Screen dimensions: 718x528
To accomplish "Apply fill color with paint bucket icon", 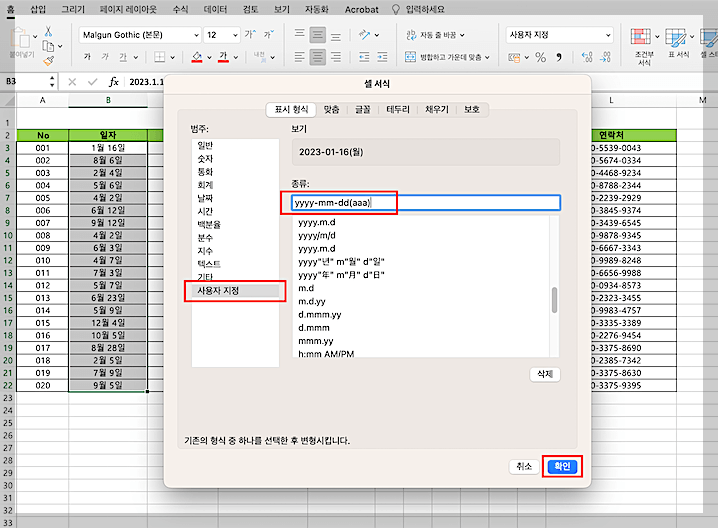I will 197,57.
